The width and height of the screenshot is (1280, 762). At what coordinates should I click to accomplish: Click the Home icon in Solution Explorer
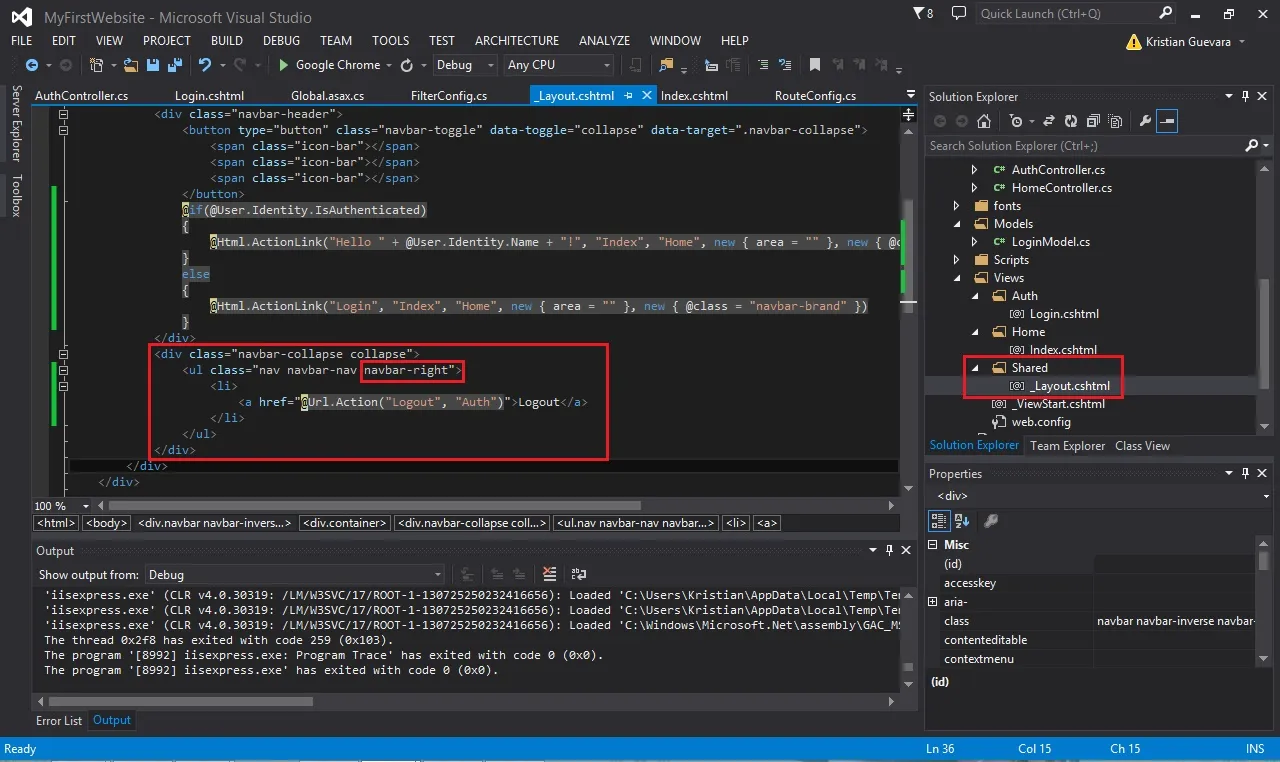coord(984,121)
